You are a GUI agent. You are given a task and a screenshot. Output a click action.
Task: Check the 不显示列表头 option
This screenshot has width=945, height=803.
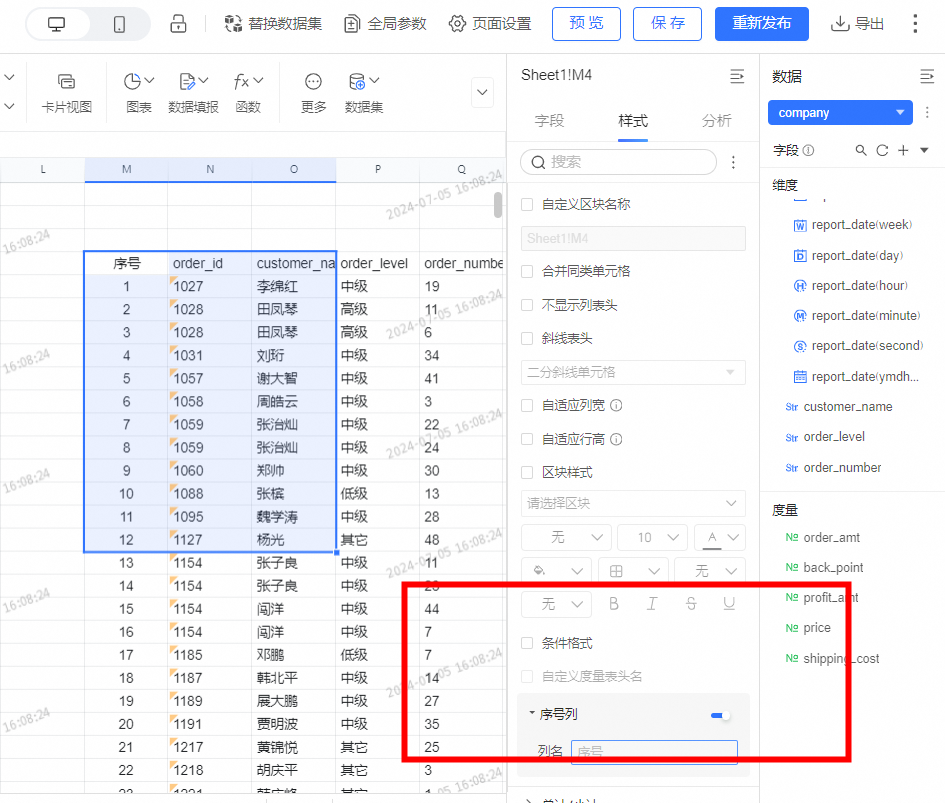[x=527, y=305]
